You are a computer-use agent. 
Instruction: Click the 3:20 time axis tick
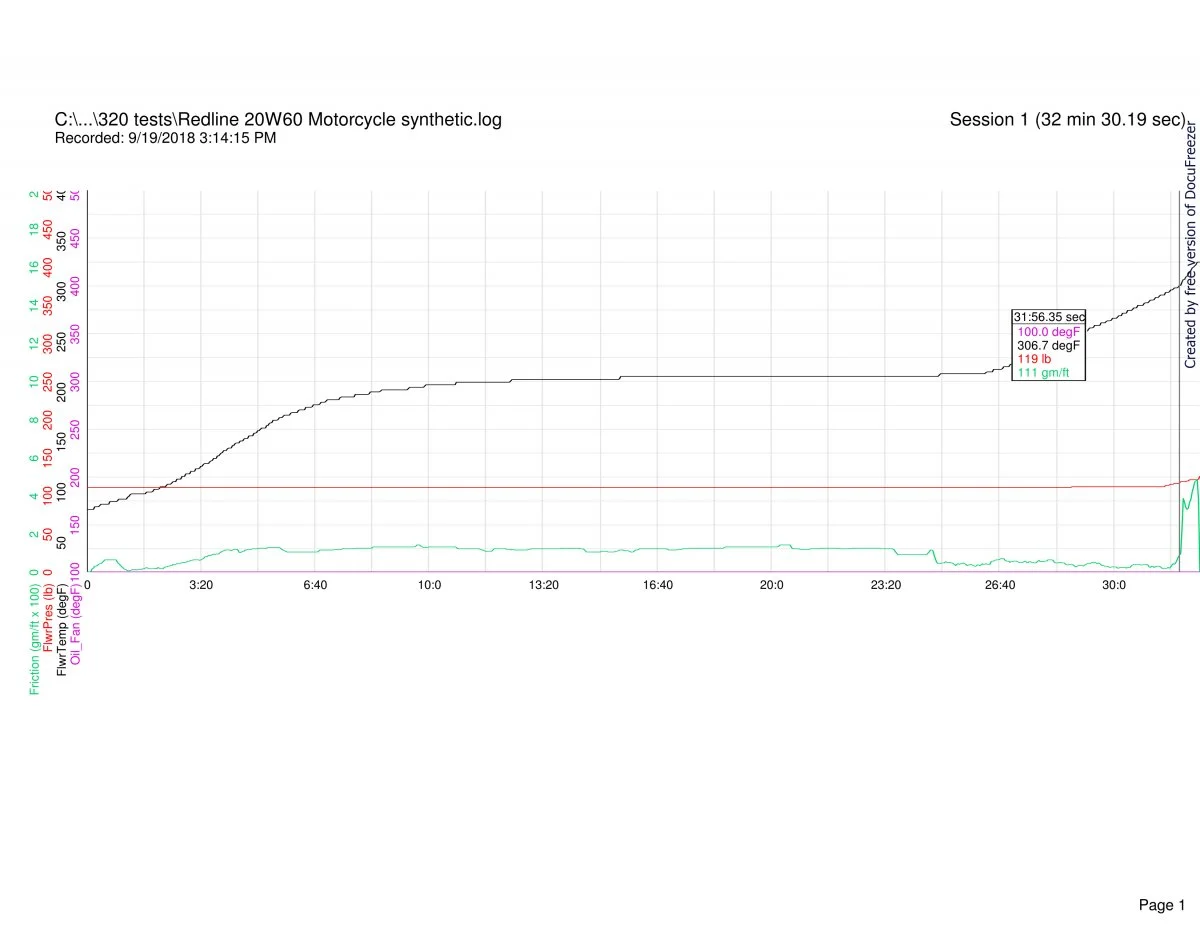[201, 585]
